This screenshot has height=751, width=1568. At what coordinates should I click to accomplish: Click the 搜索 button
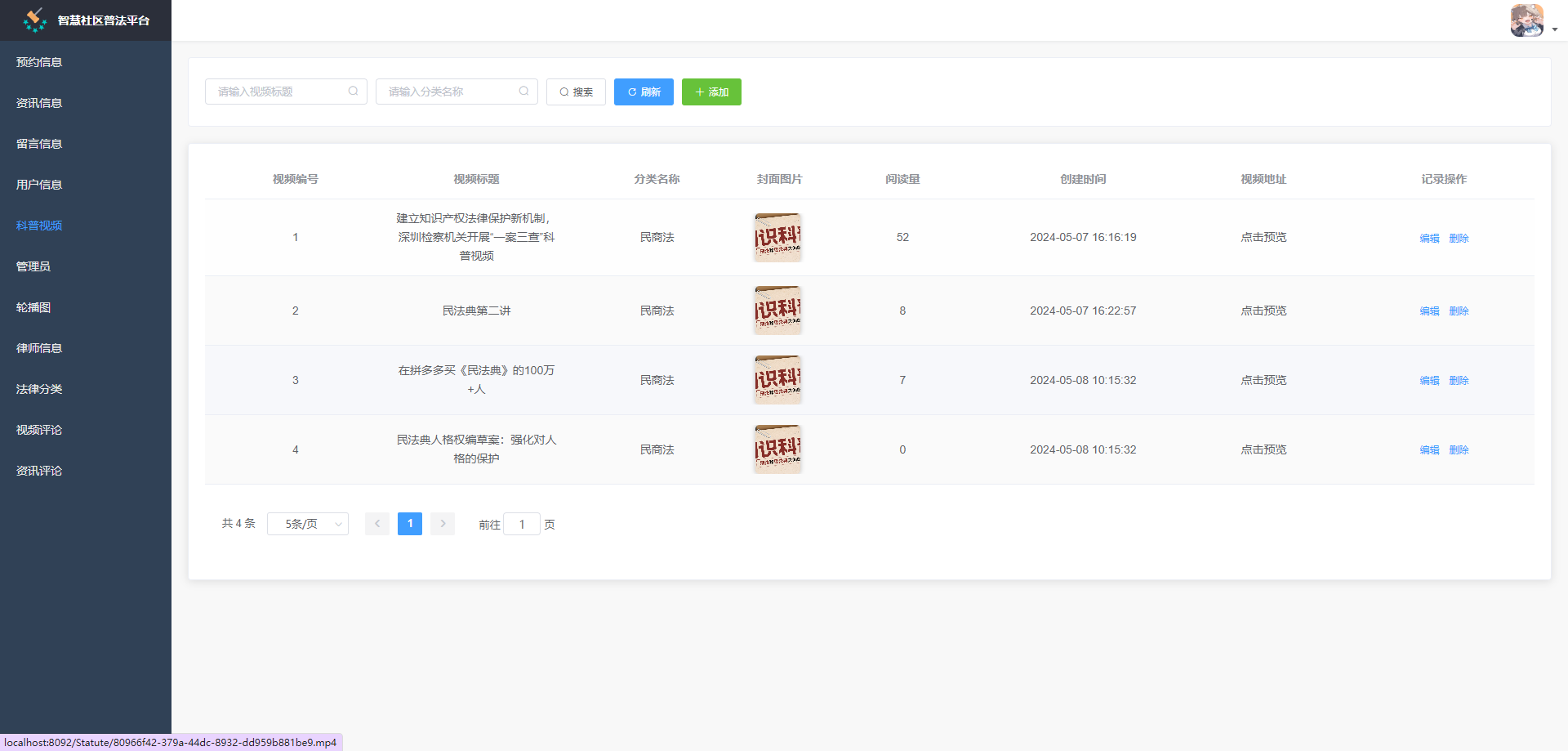(576, 92)
